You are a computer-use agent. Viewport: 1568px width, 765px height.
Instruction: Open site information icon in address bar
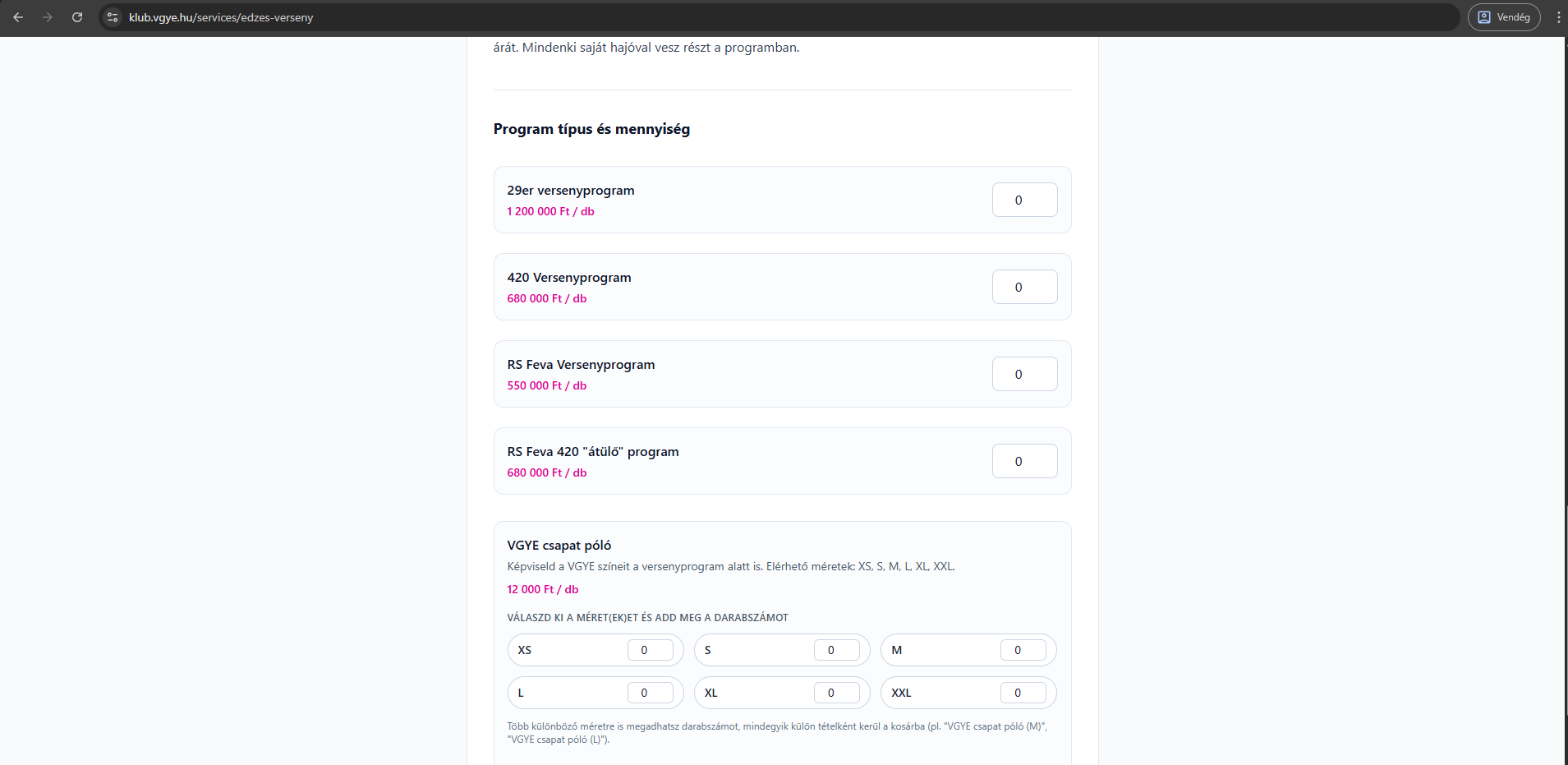(x=113, y=17)
